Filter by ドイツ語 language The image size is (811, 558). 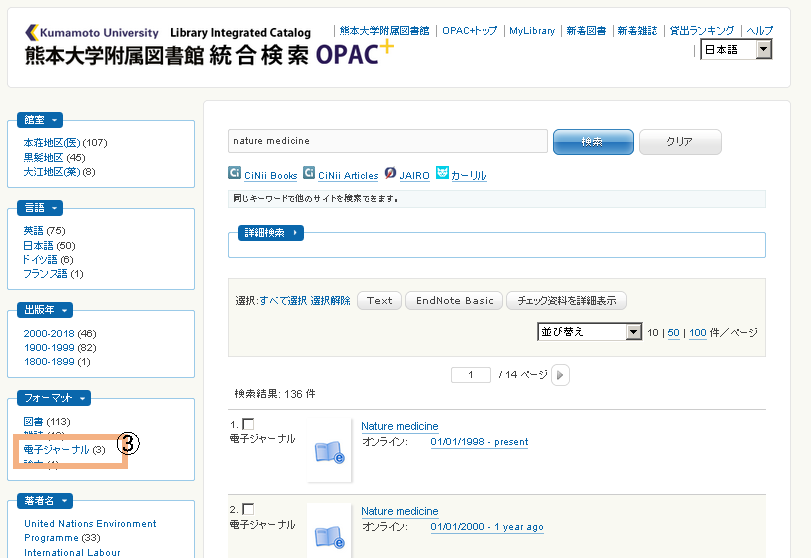[40, 260]
